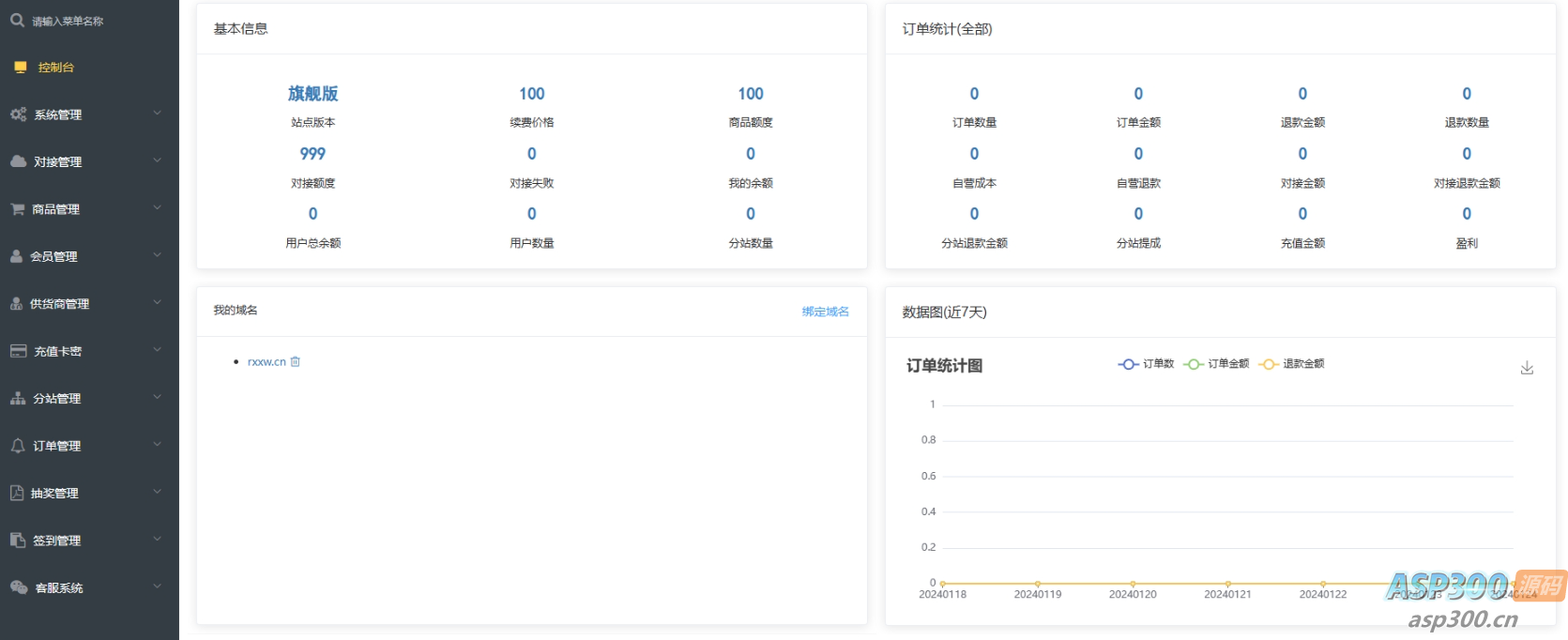Viewport: 1568px width, 640px height.
Task: Expand the 充值卡密 menu arrow
Action: click(x=157, y=350)
